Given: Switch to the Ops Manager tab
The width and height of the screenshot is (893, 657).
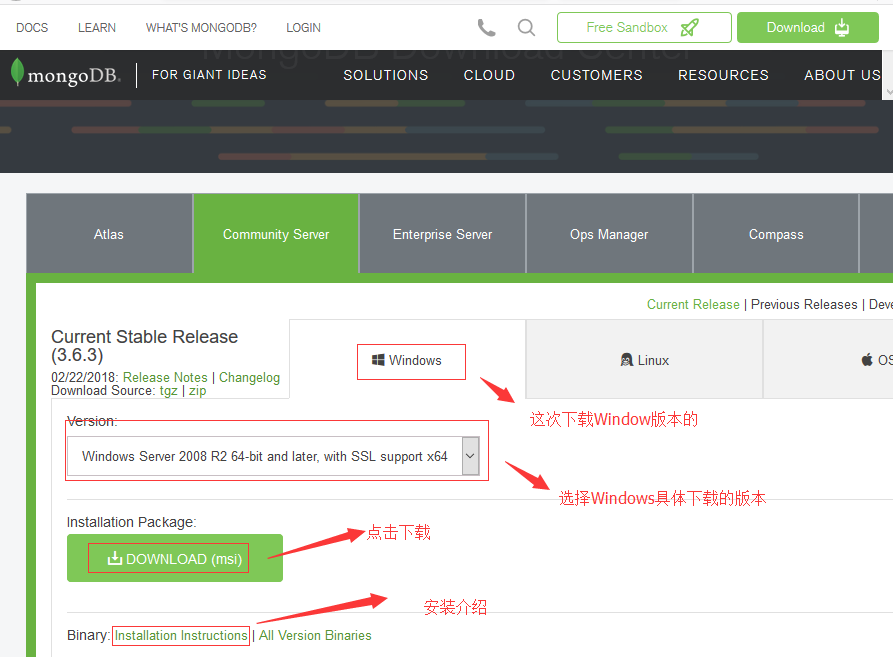Looking at the screenshot, I should pos(609,234).
